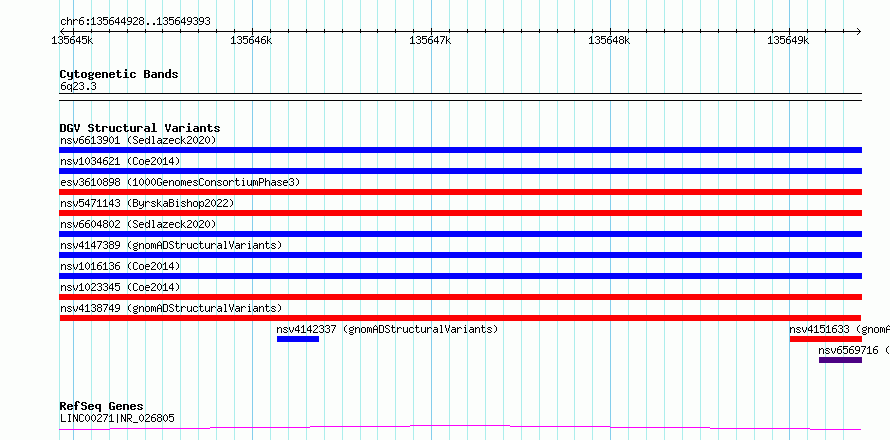
Task: Select the blue bar under nsv4147389
Action: point(461,255)
